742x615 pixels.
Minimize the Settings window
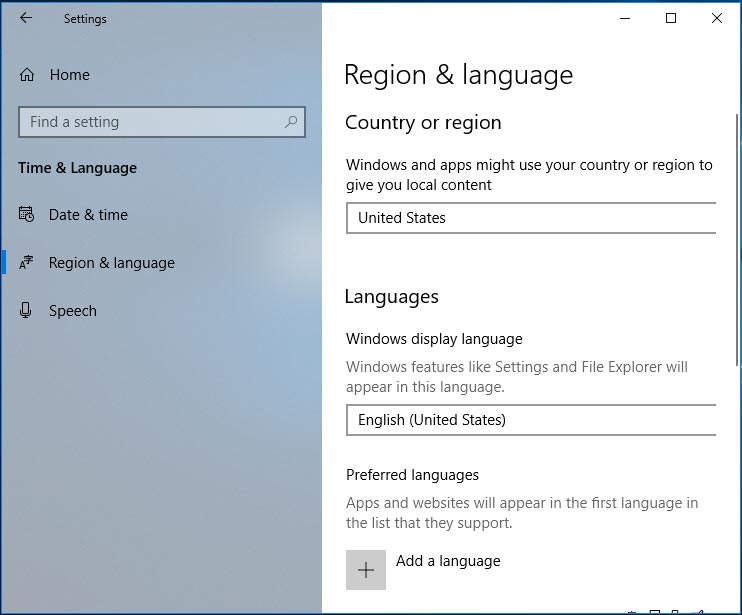coord(625,18)
